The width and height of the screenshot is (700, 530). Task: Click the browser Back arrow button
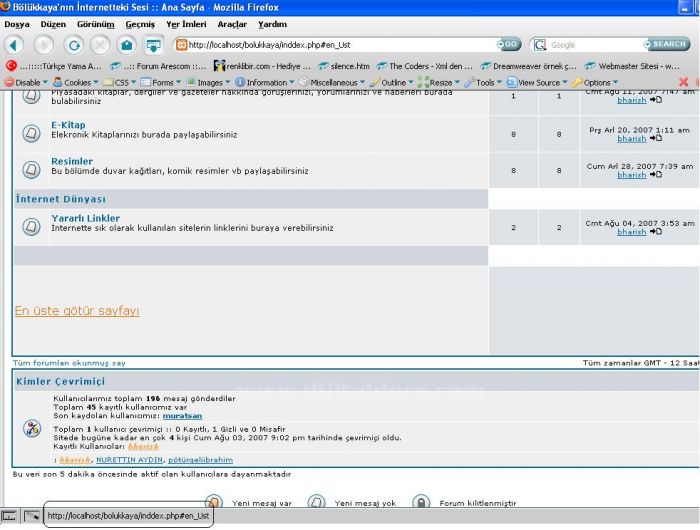tap(14, 45)
